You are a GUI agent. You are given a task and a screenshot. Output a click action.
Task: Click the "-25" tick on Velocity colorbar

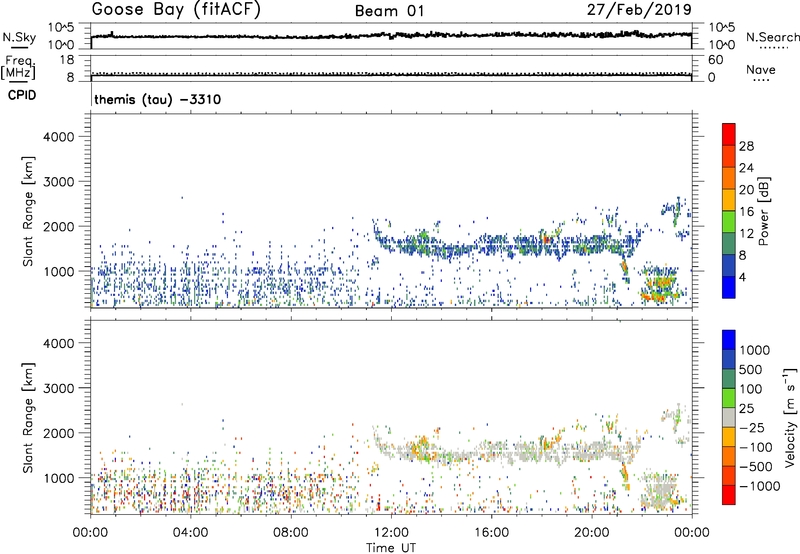[x=752, y=428]
